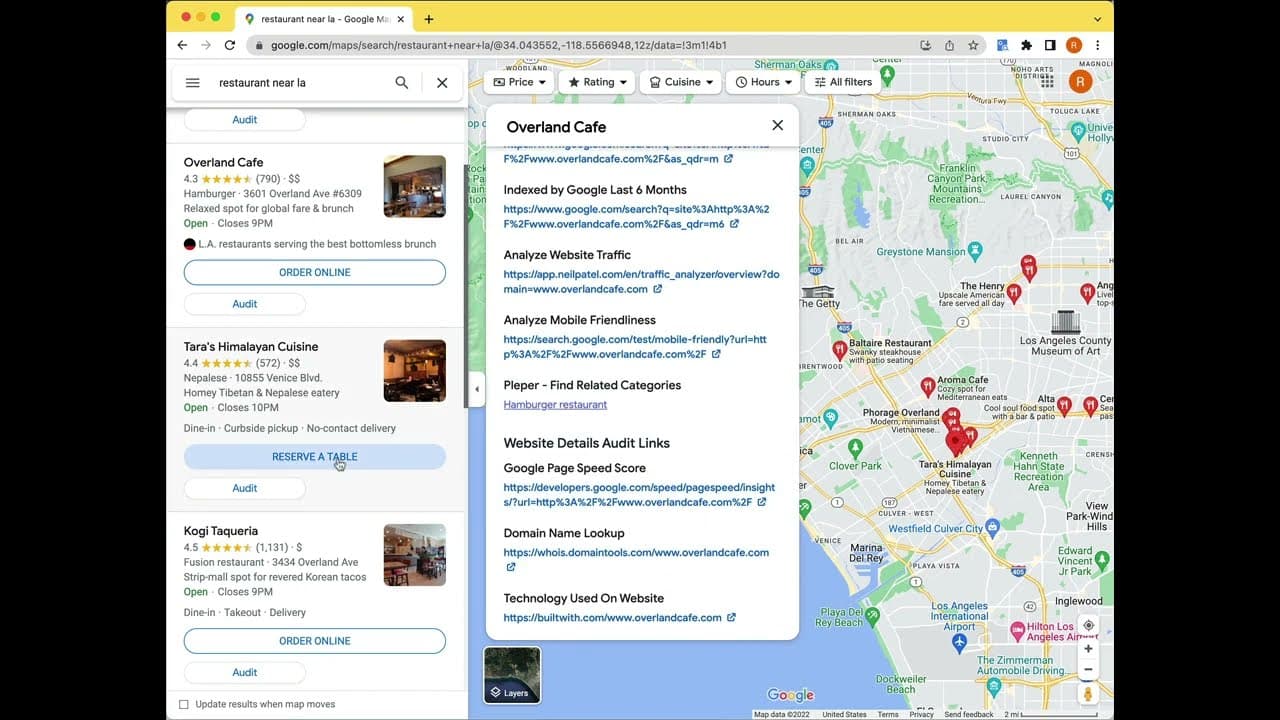Open a new browser tab
The height and width of the screenshot is (720, 1280).
click(x=429, y=19)
